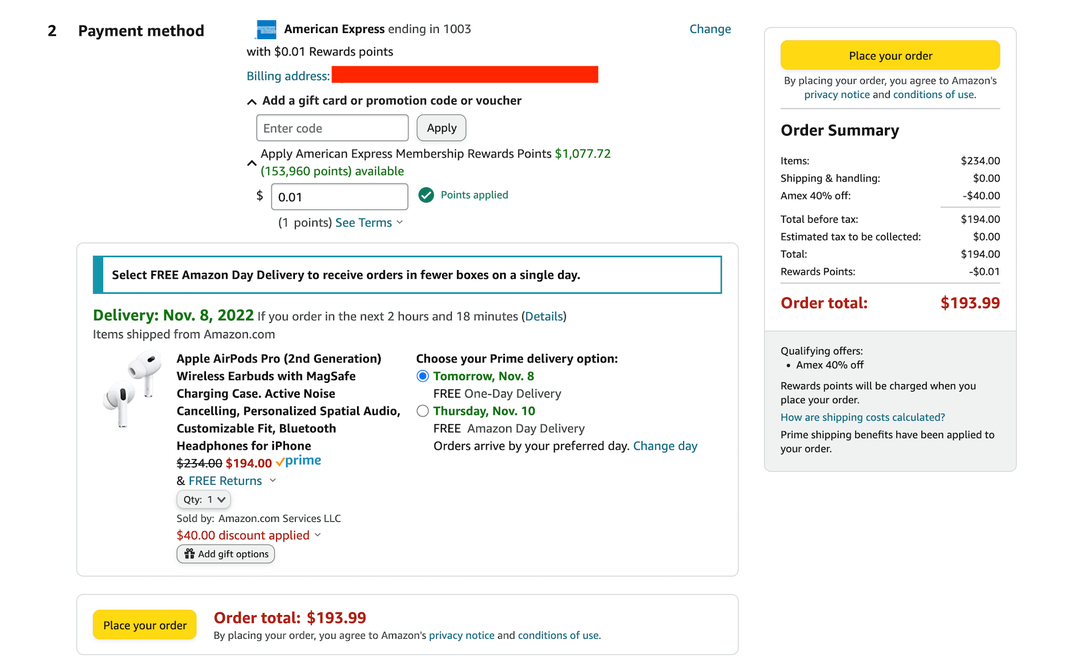Image resolution: width=1080 pixels, height=659 pixels.
Task: Select Thursday, Nov. 10 Amazon Day Delivery
Action: (x=423, y=410)
